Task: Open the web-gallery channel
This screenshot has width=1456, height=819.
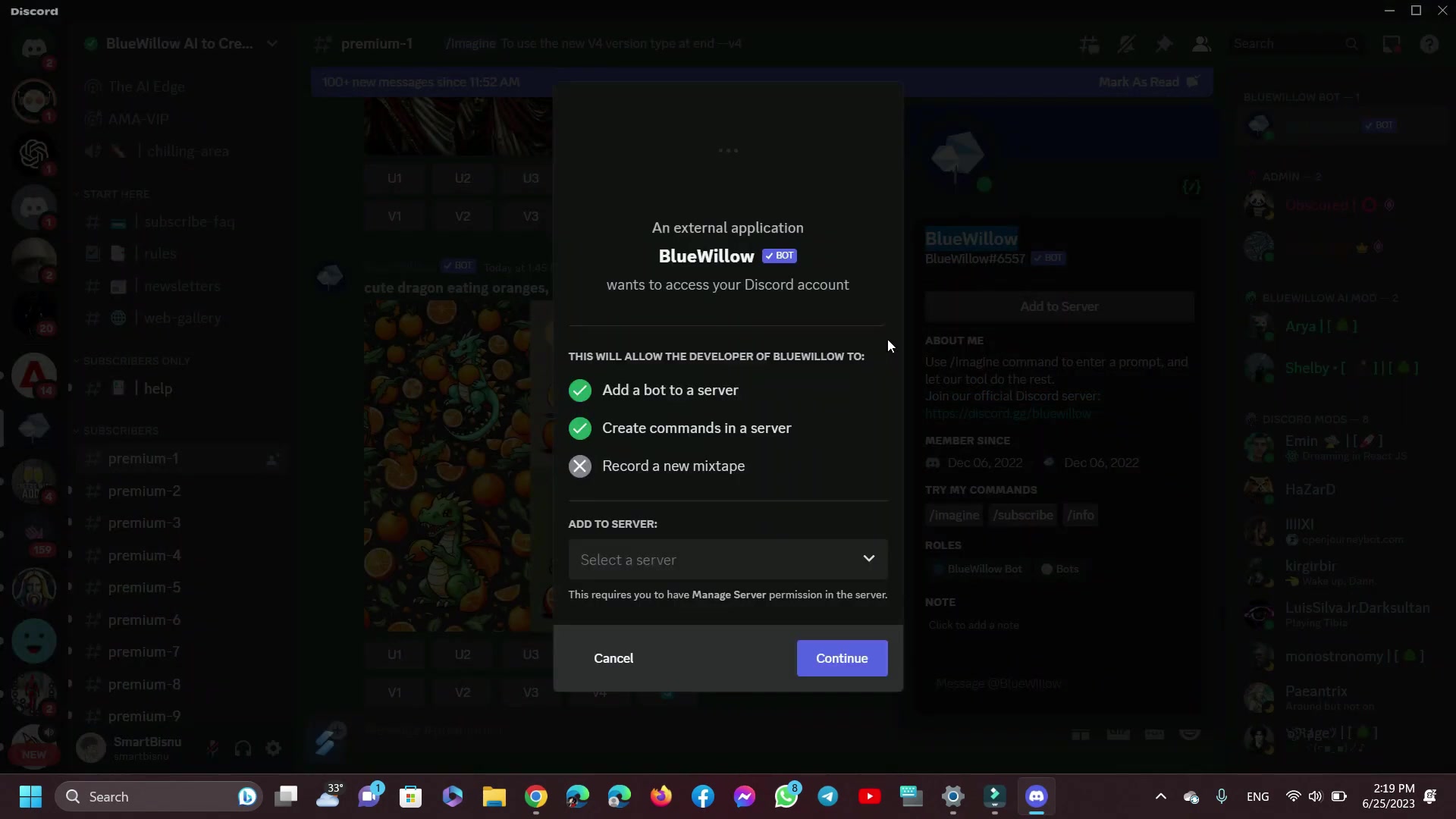Action: point(180,318)
